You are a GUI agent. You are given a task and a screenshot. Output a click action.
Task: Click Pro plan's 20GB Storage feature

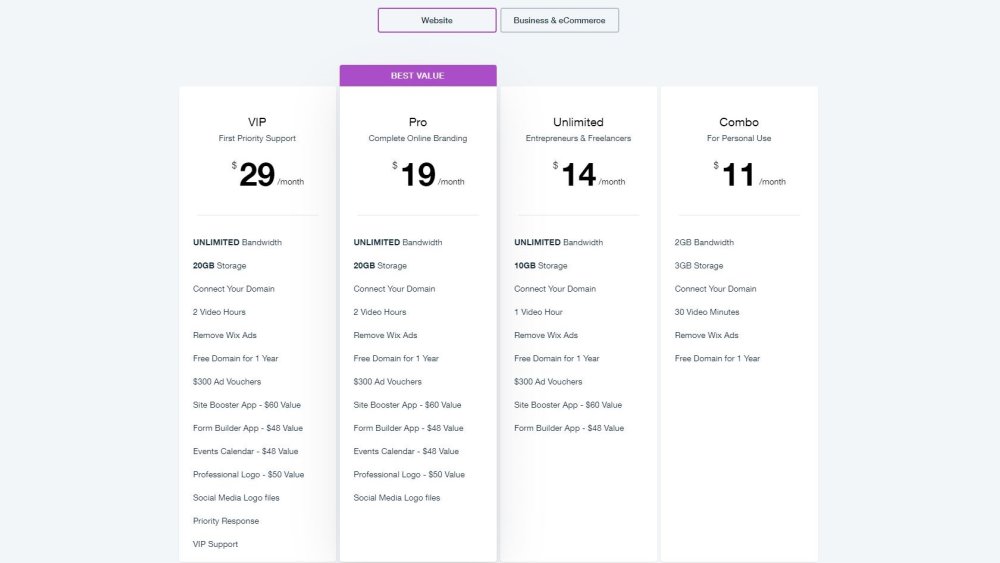380,266
